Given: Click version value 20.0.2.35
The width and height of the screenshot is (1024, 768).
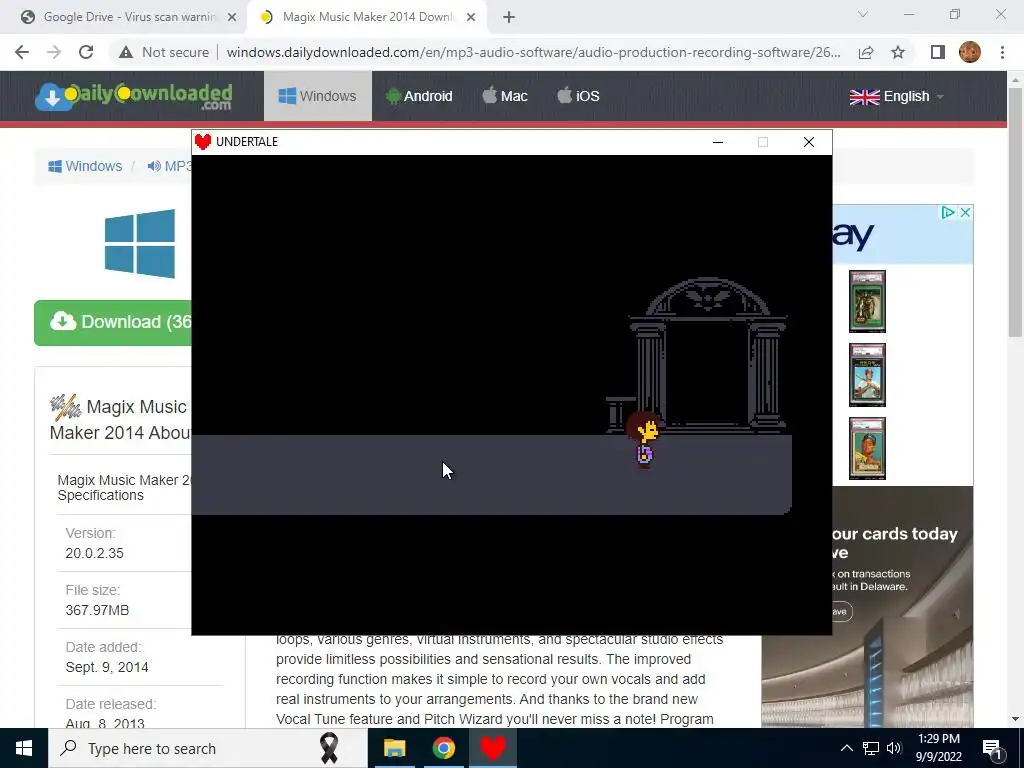Looking at the screenshot, I should click(94, 553).
